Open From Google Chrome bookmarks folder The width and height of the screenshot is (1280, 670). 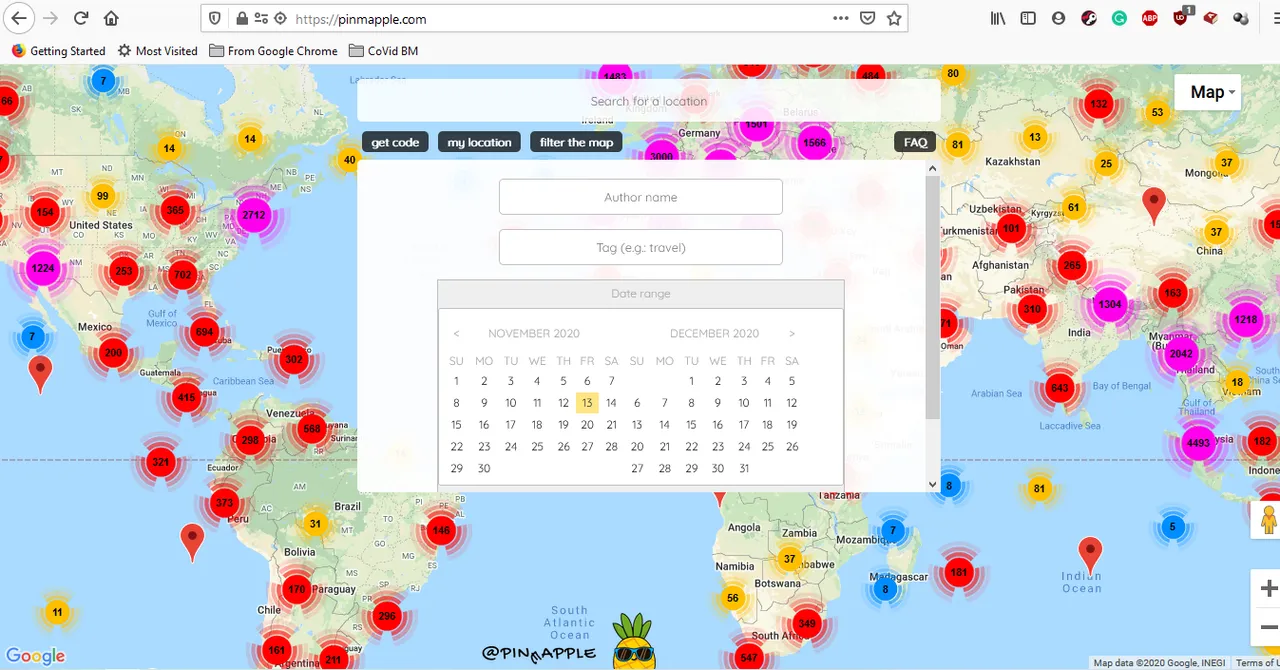point(273,51)
